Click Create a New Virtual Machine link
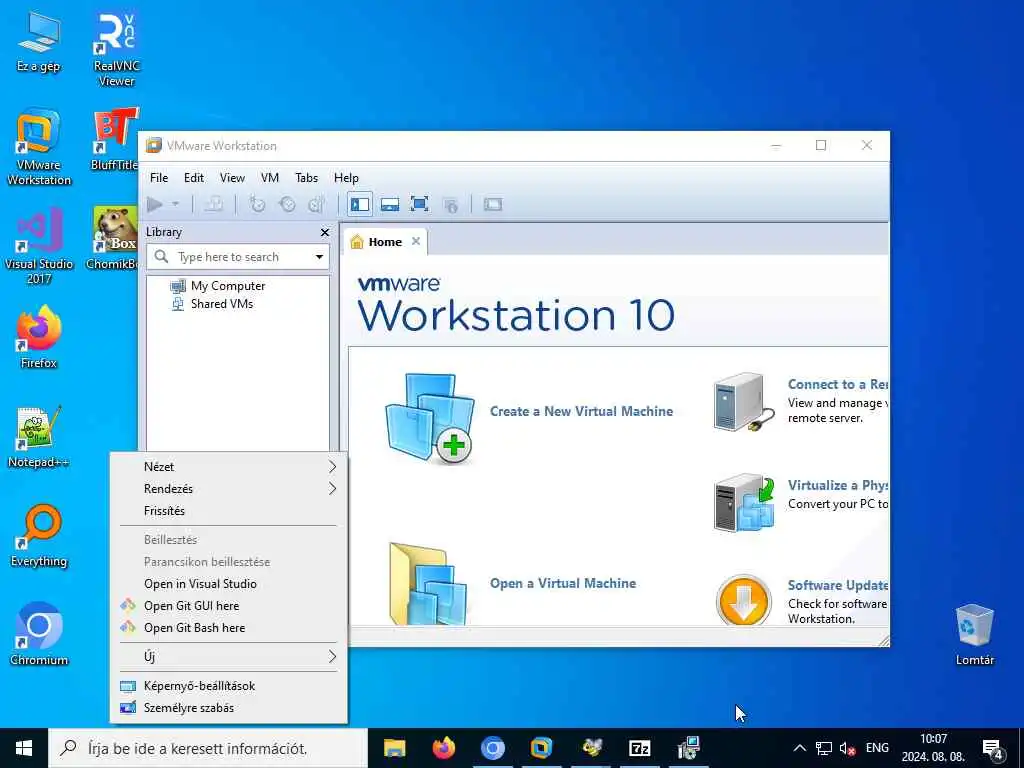Image resolution: width=1024 pixels, height=768 pixels. (x=581, y=411)
